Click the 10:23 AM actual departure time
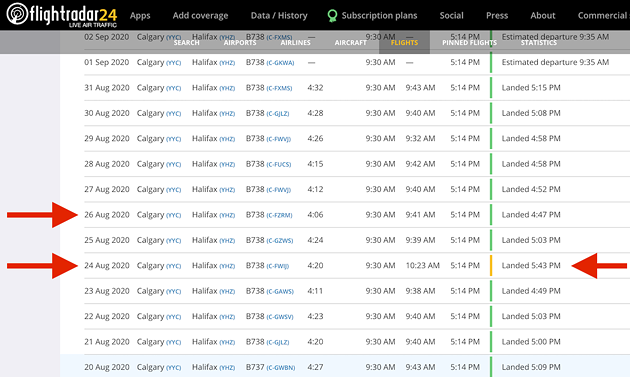The image size is (630, 377). pos(422,266)
